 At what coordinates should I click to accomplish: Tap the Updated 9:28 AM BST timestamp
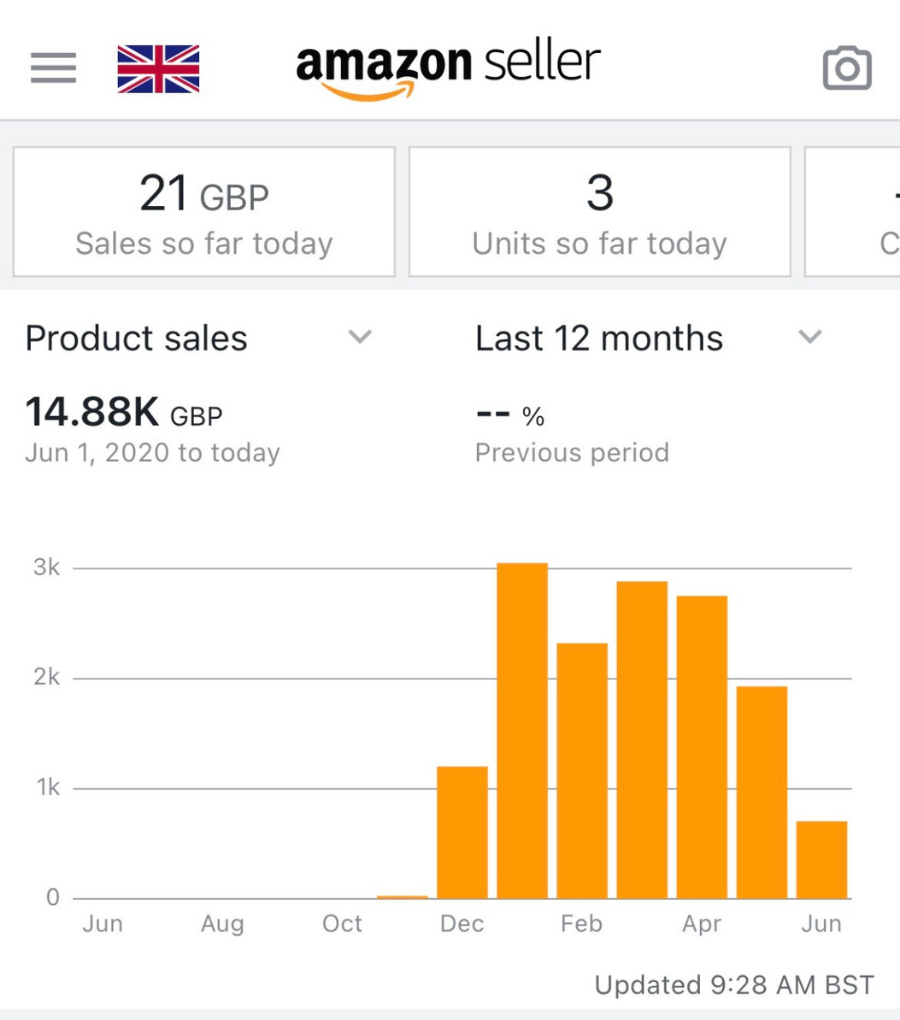pyautogui.click(x=734, y=985)
